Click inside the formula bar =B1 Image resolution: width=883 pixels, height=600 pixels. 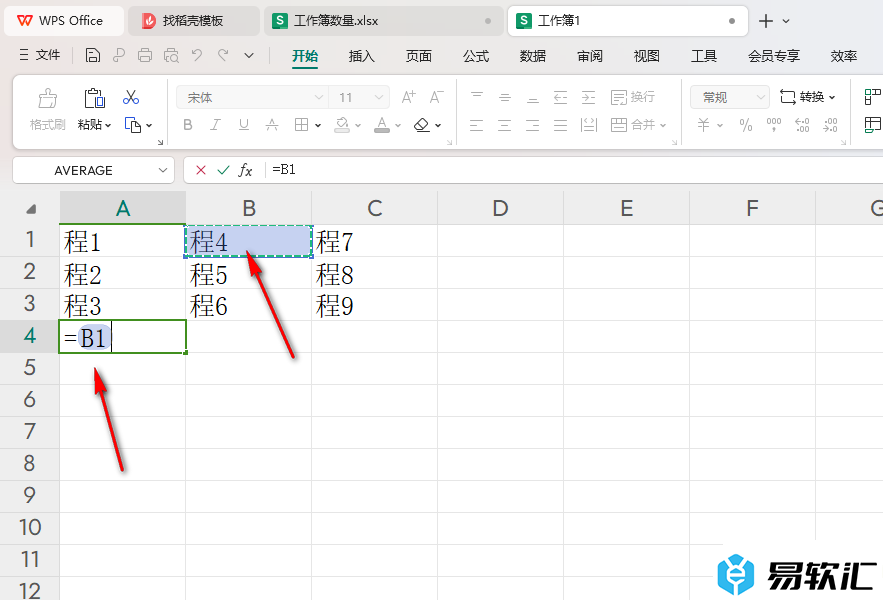point(573,170)
